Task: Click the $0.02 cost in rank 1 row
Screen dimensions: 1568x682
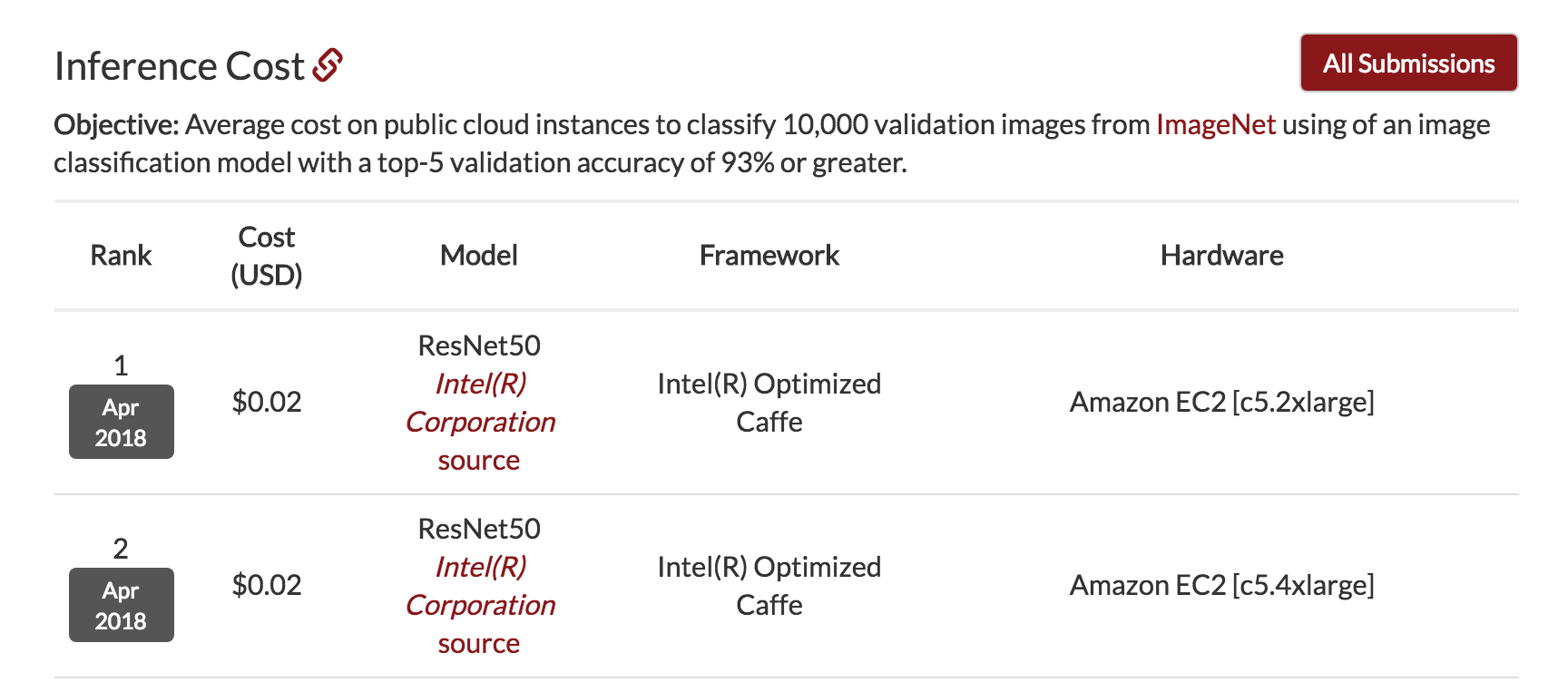Action: point(267,402)
